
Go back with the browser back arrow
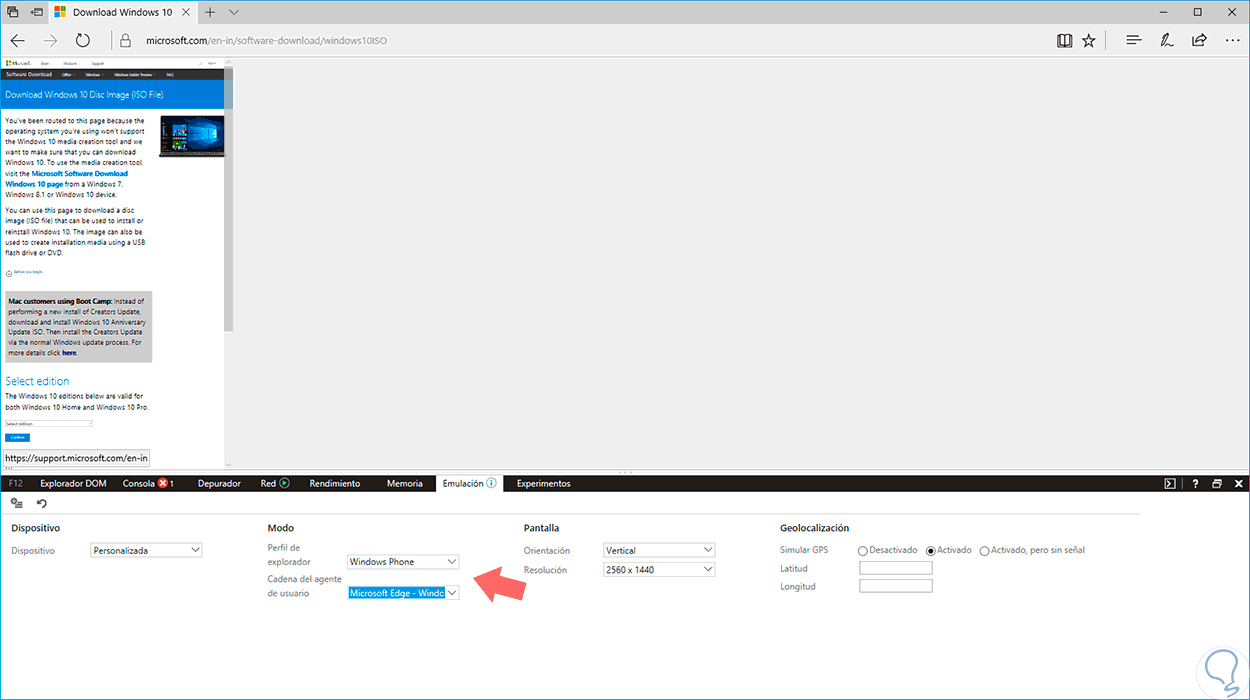pyautogui.click(x=18, y=41)
